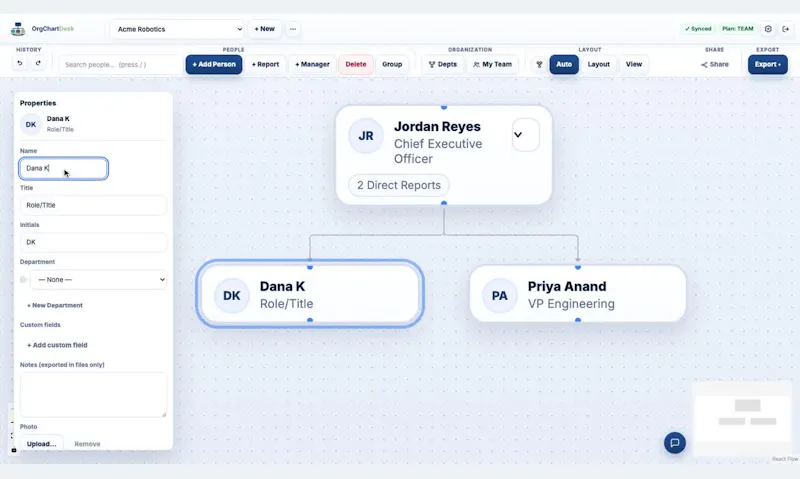Open the Acme Robotics chart dropdown
The height and width of the screenshot is (479, 800).
(178, 29)
